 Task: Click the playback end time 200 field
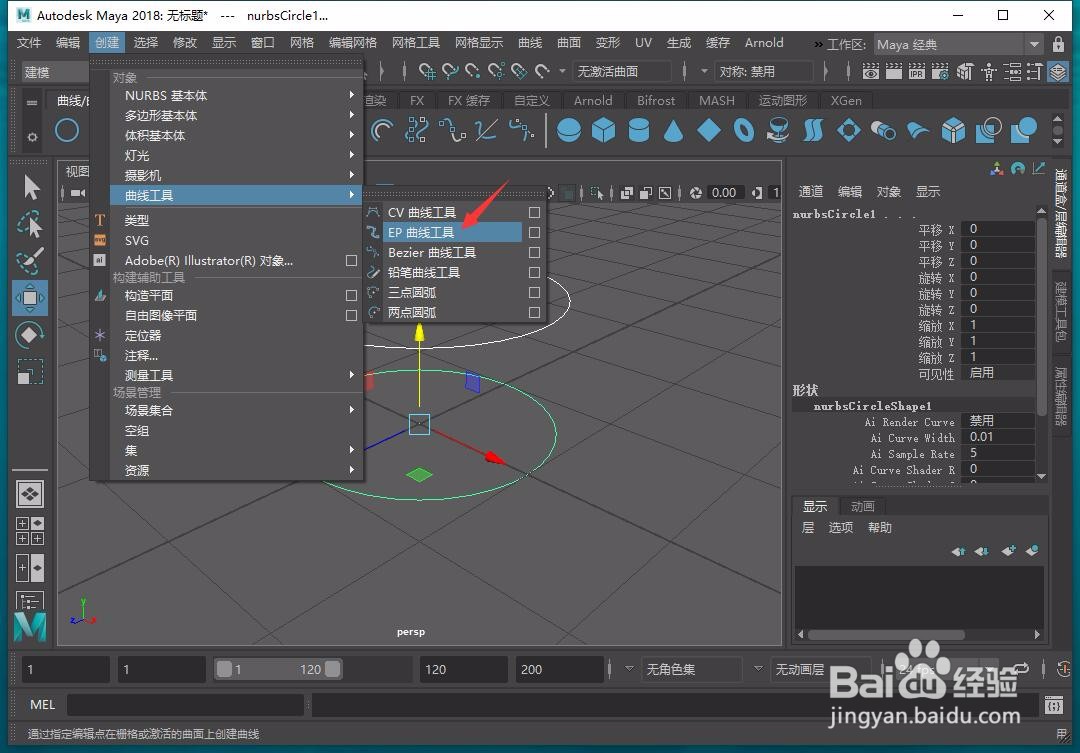[560, 669]
